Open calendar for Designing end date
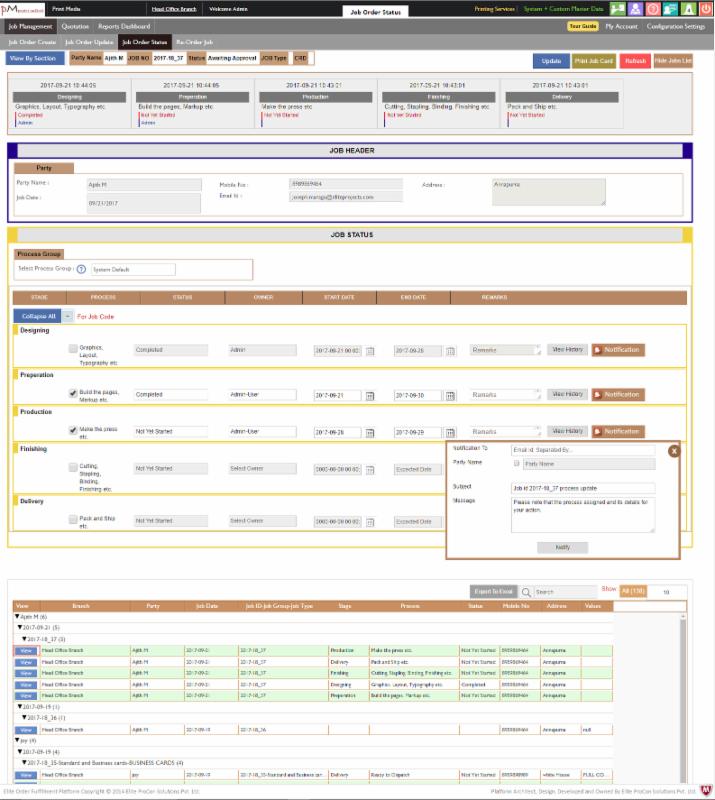The height and width of the screenshot is (800, 715). pyautogui.click(x=450, y=351)
